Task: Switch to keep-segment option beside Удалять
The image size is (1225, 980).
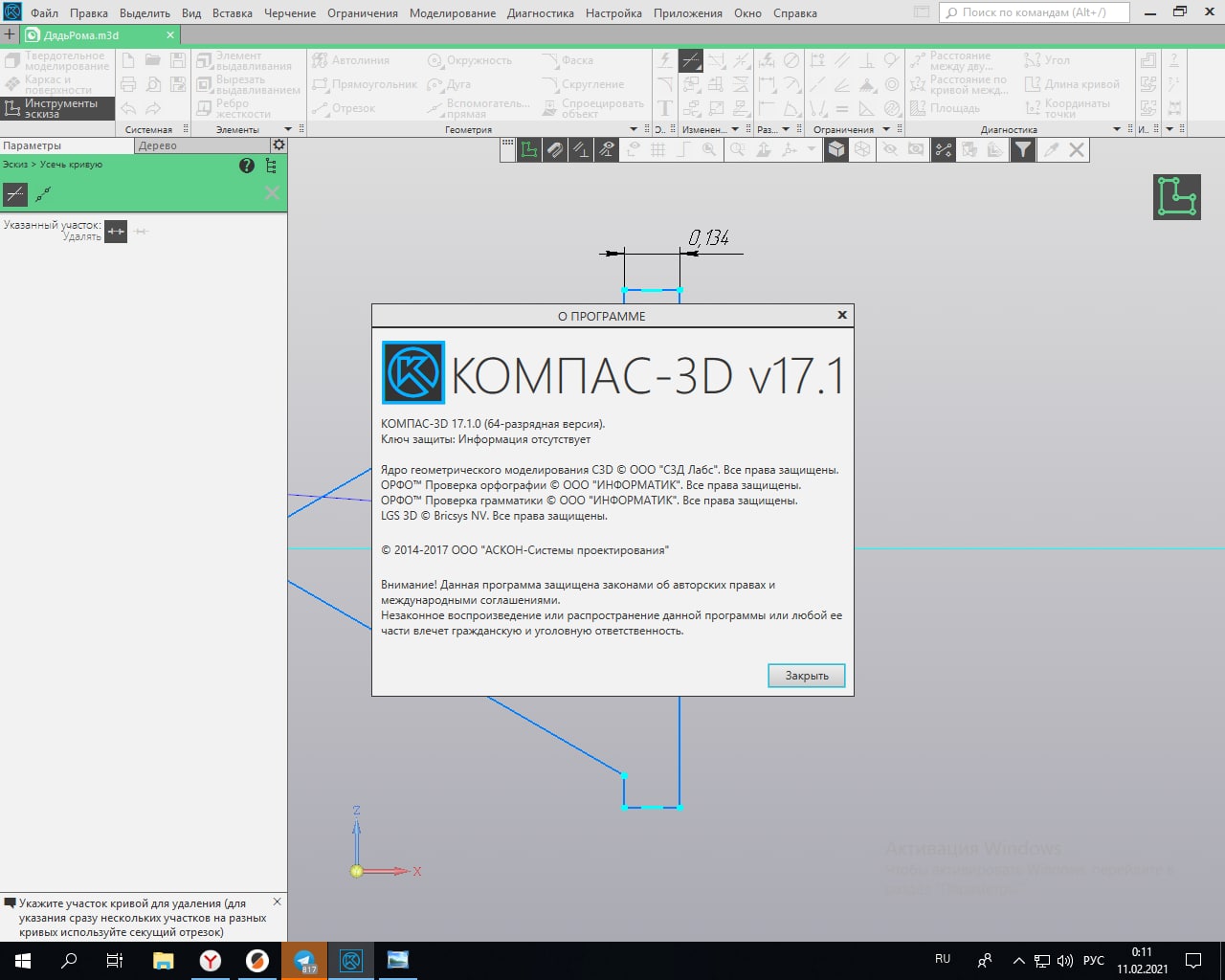Action: coord(142,232)
